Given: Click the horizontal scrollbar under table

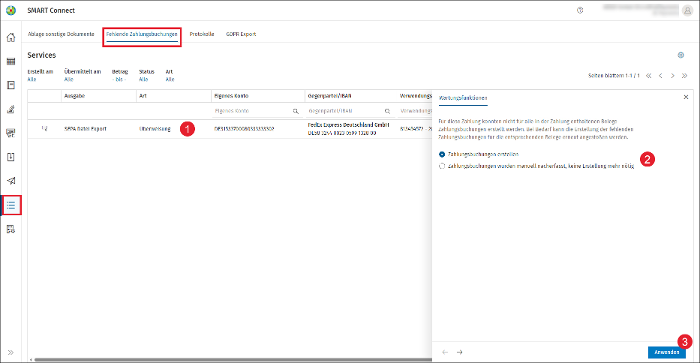Looking at the screenshot, I should (x=232, y=359).
